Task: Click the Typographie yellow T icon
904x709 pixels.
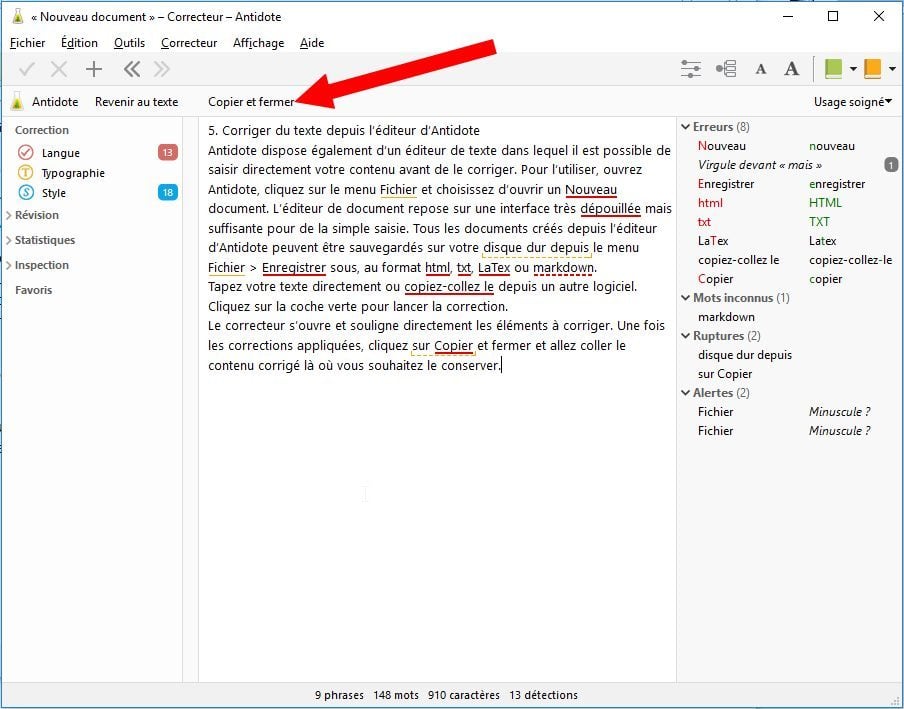Action: [x=25, y=172]
